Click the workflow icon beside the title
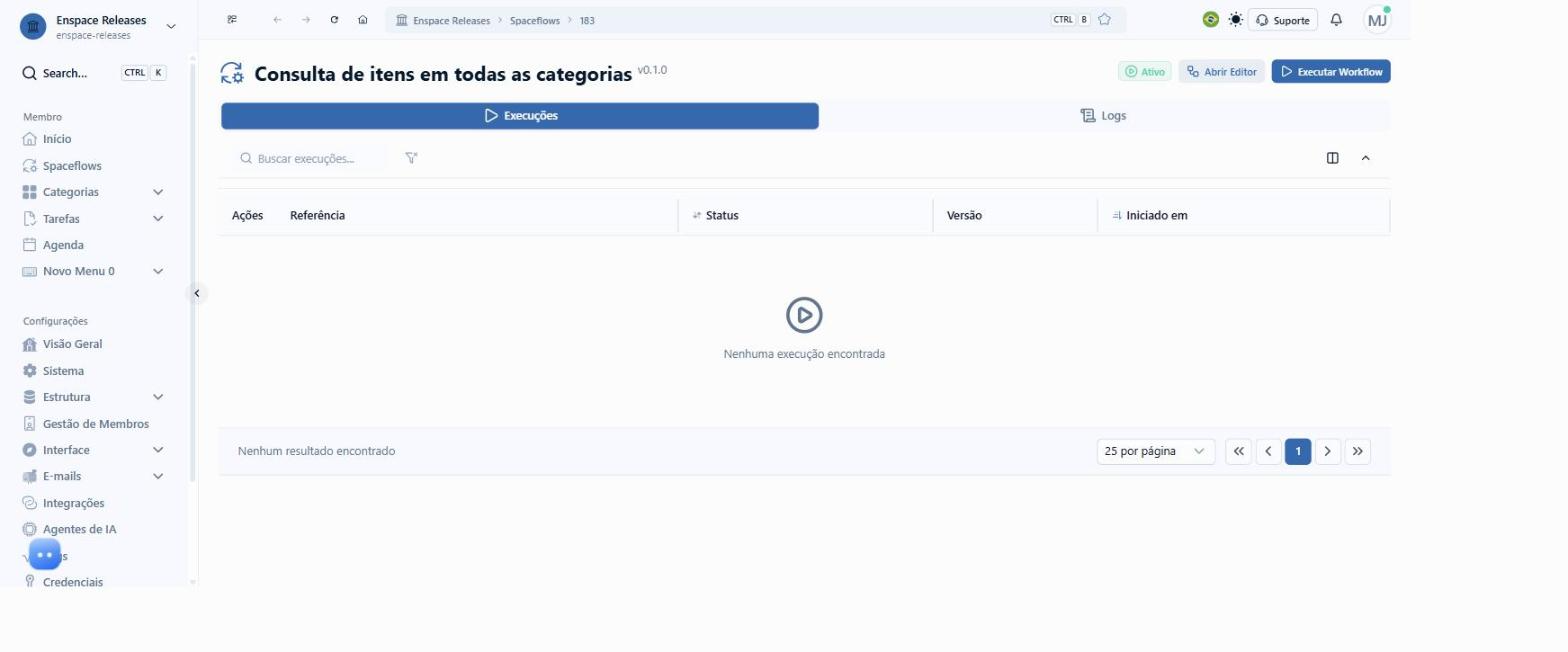Image resolution: width=1568 pixels, height=652 pixels. [232, 73]
